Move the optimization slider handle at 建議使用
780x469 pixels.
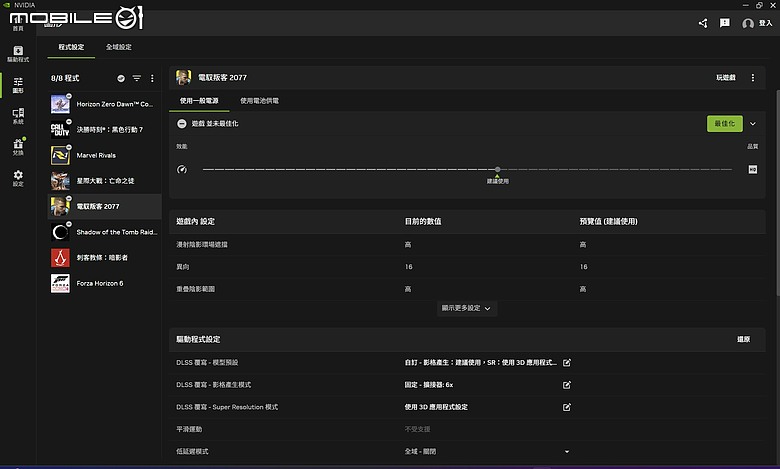tap(497, 170)
